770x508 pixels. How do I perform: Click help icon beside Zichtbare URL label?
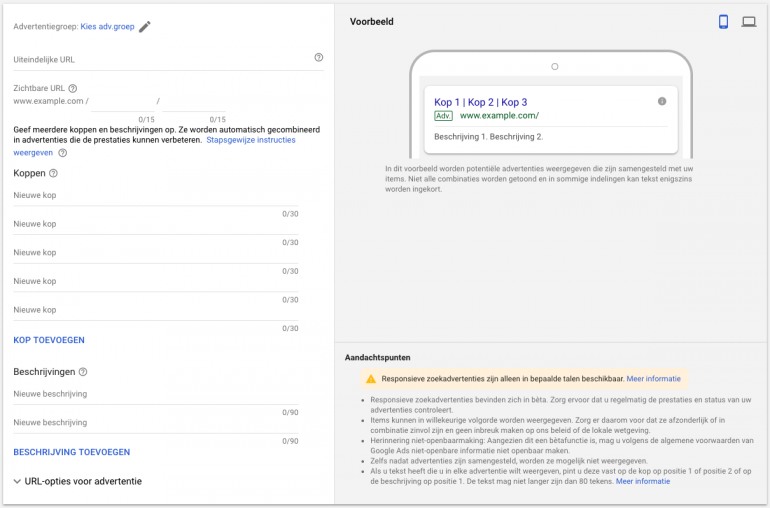coord(73,88)
